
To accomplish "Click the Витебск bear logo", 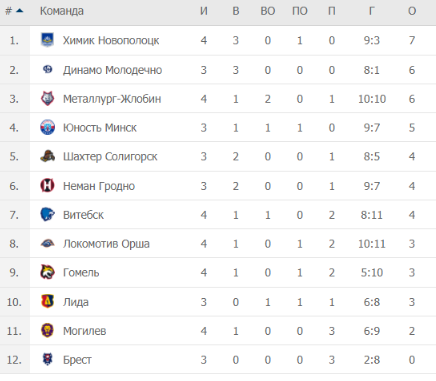I will [x=47, y=214].
